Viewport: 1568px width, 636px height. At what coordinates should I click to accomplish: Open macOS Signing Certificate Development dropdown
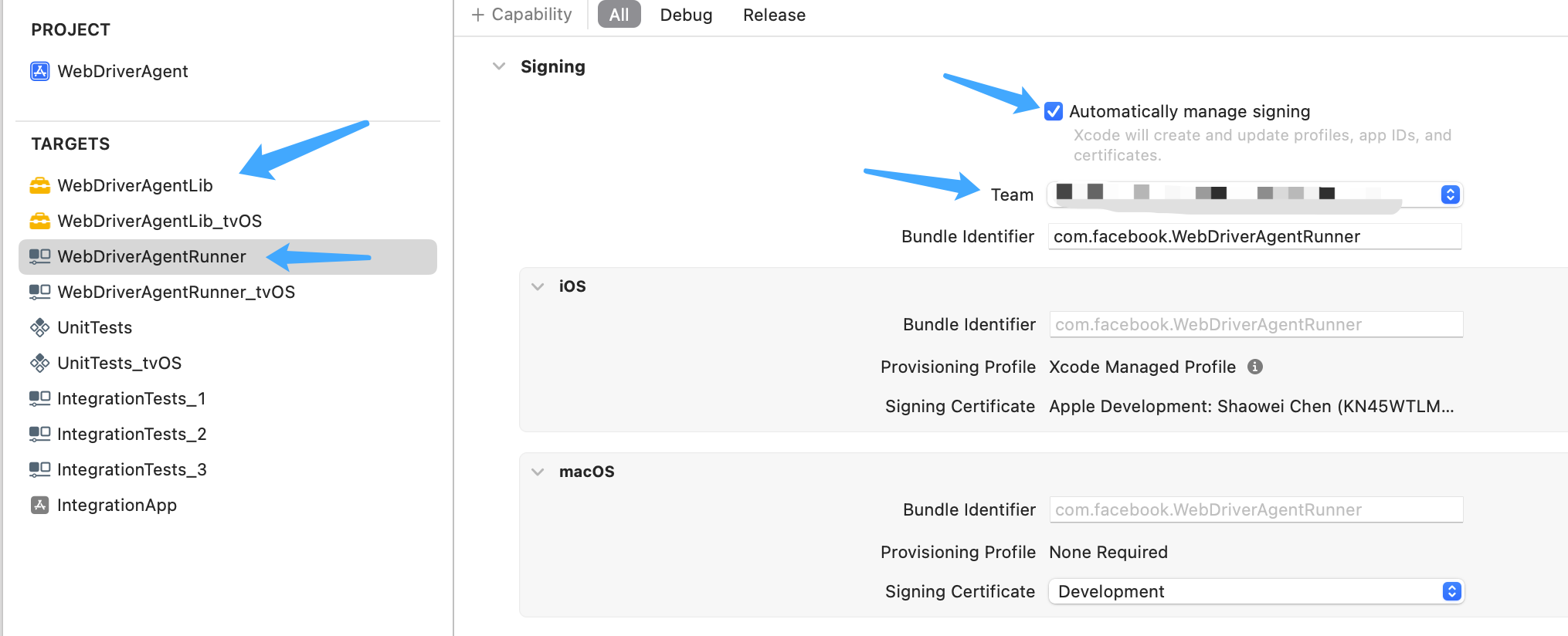(x=1256, y=591)
